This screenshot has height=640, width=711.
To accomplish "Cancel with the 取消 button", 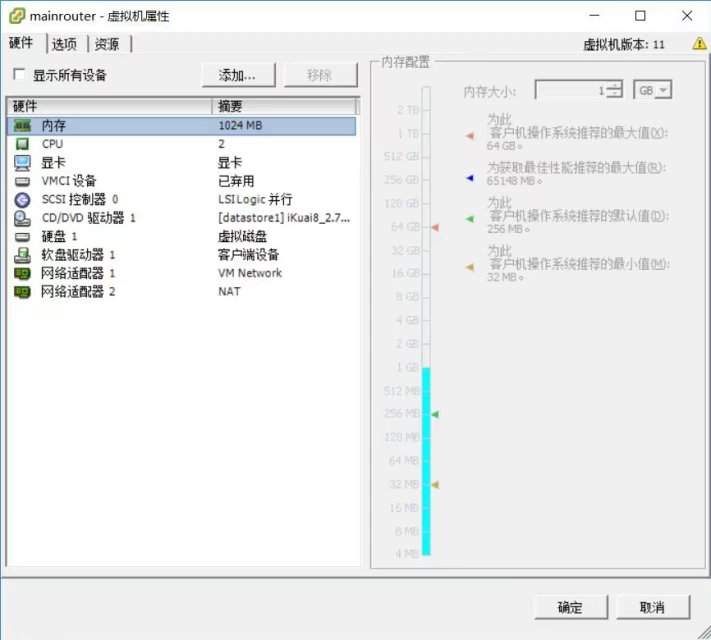I will click(653, 607).
